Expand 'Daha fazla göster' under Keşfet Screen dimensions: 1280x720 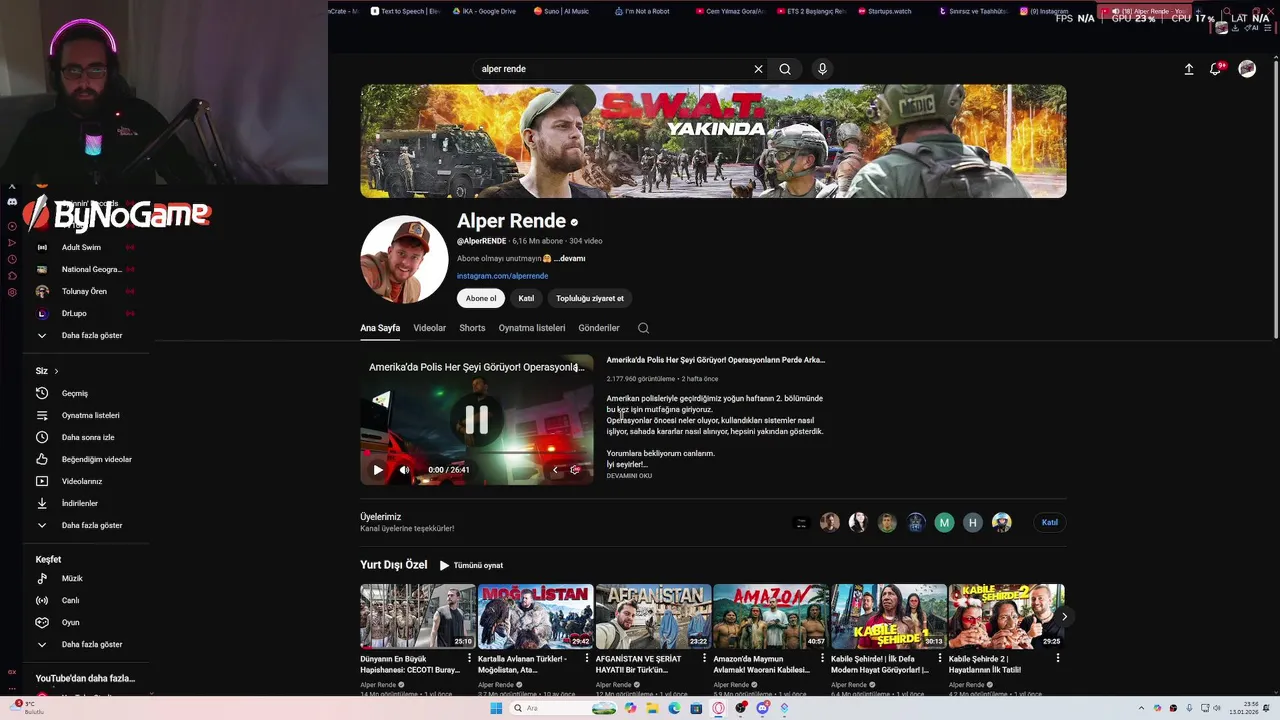[x=88, y=644]
